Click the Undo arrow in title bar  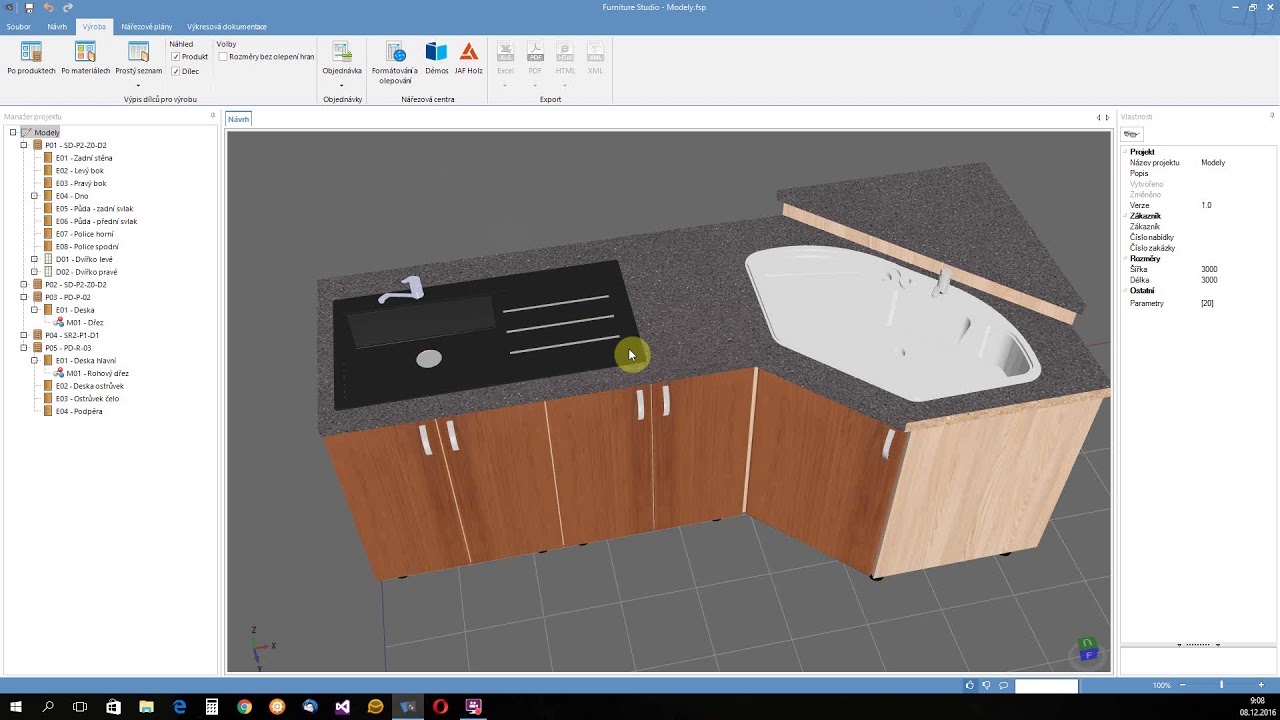click(x=48, y=7)
